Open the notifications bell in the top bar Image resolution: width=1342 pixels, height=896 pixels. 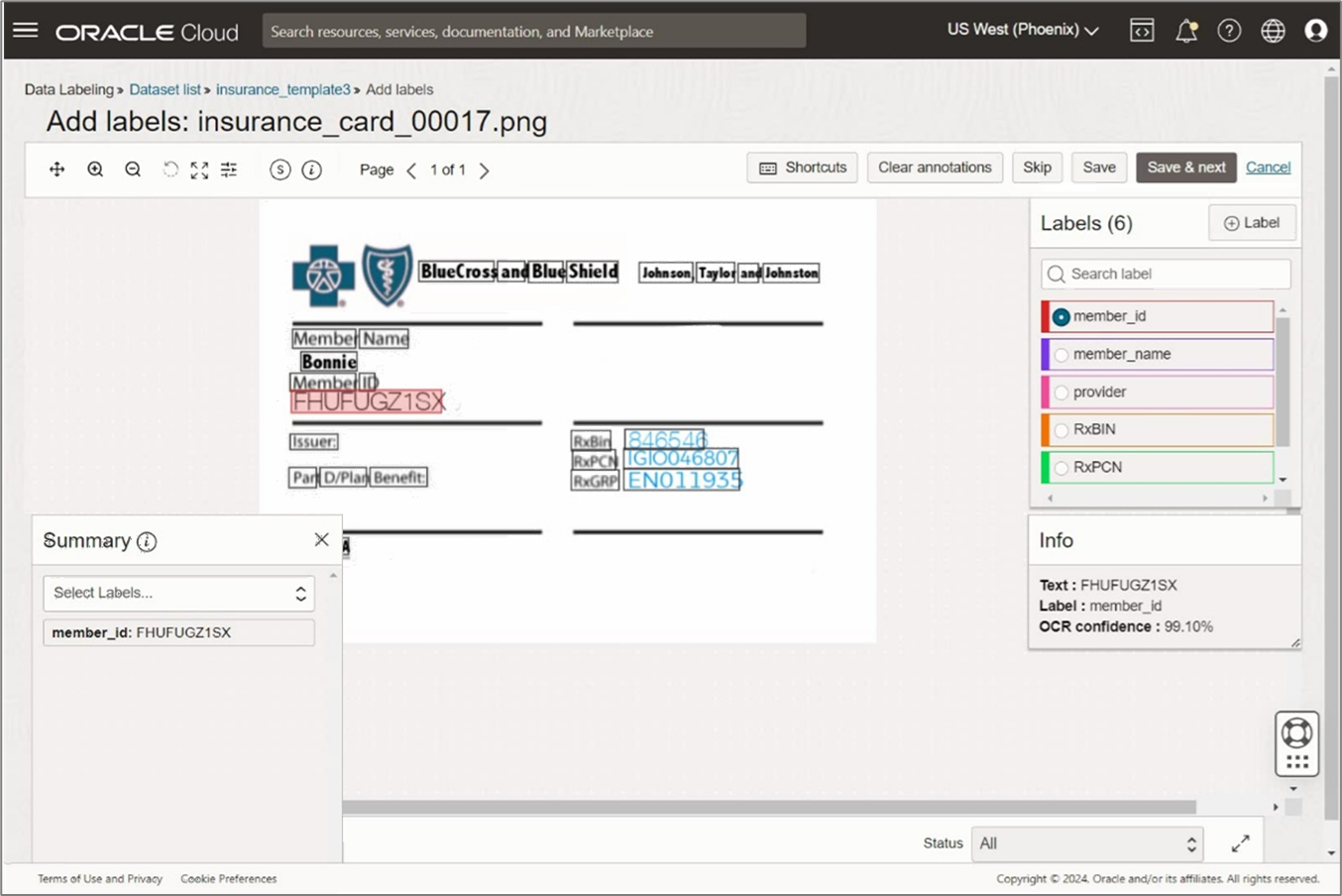(1185, 30)
